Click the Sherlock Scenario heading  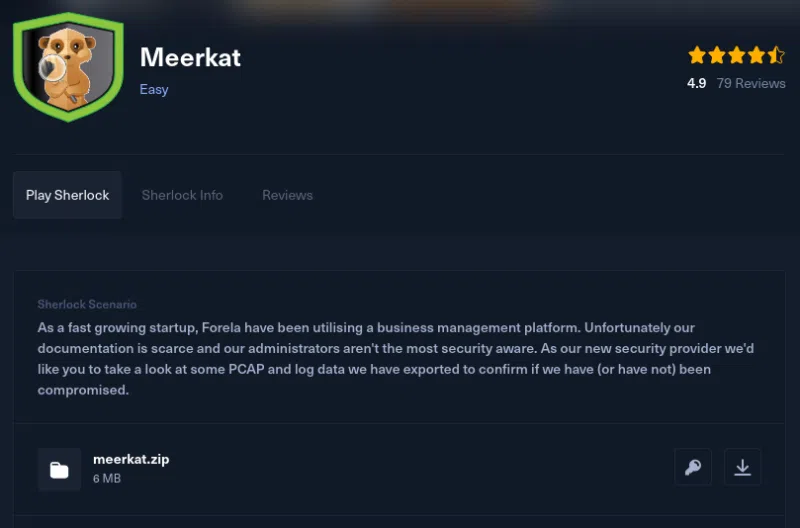[x=87, y=304]
